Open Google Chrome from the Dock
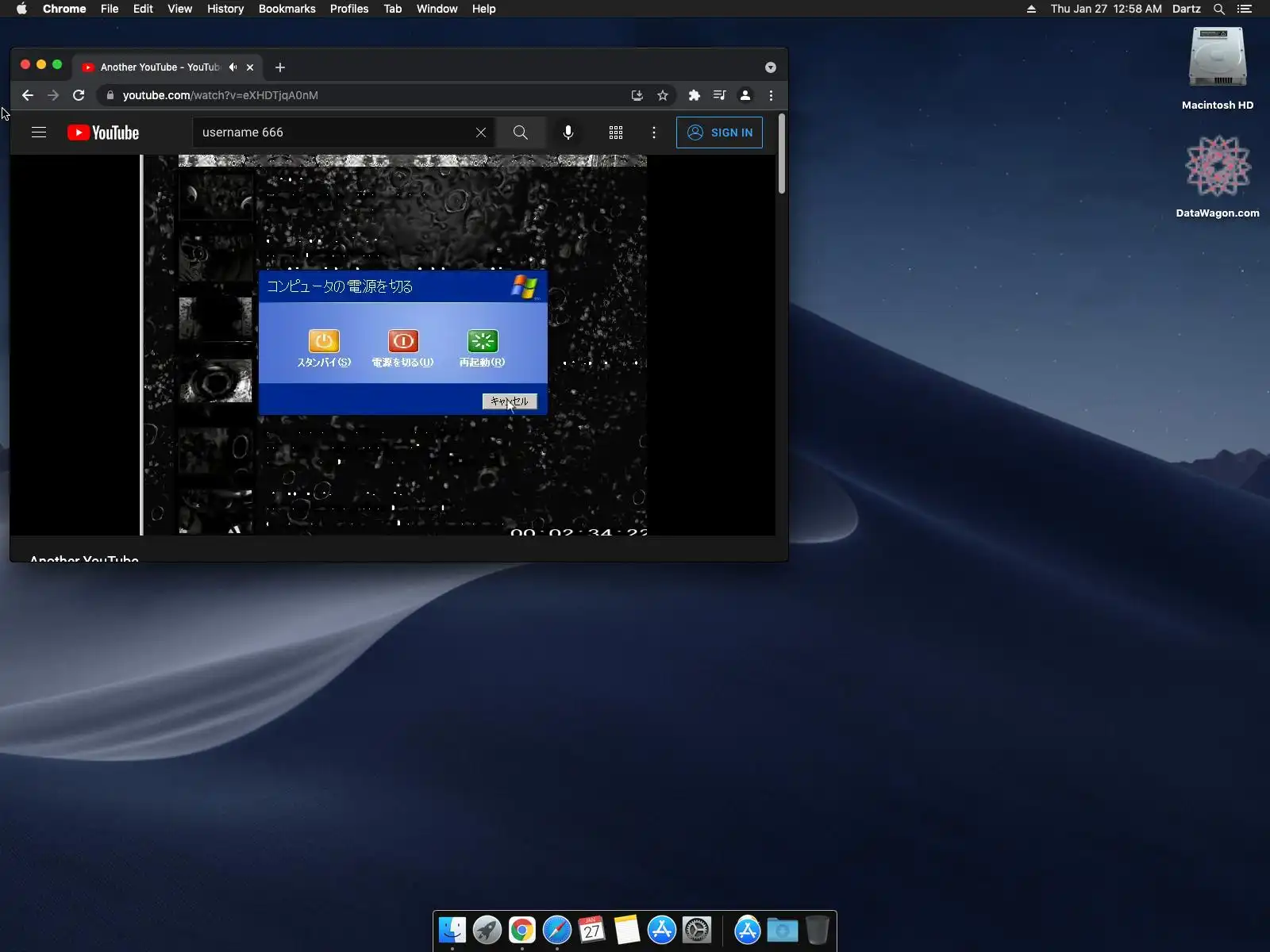The image size is (1270, 952). [522, 930]
